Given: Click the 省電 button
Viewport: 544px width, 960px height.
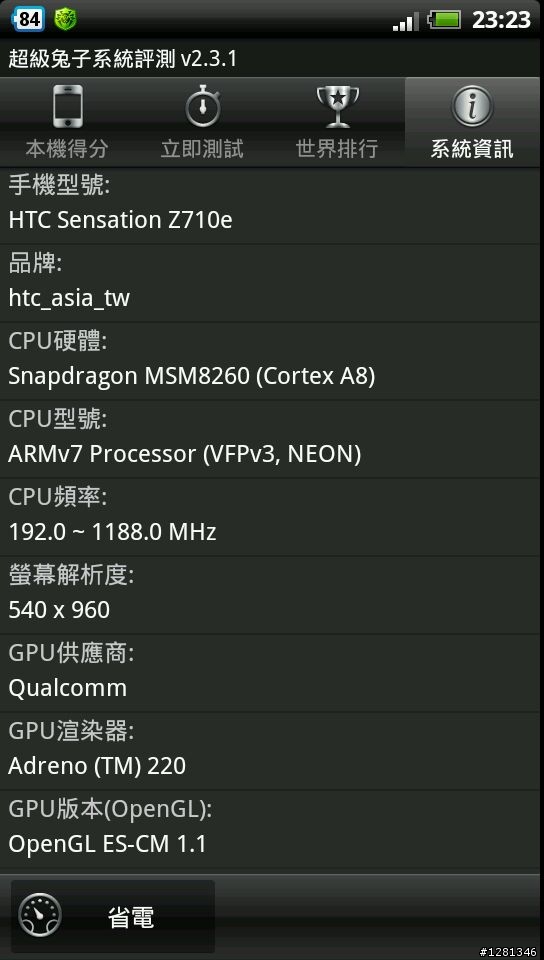Looking at the screenshot, I should point(113,917).
